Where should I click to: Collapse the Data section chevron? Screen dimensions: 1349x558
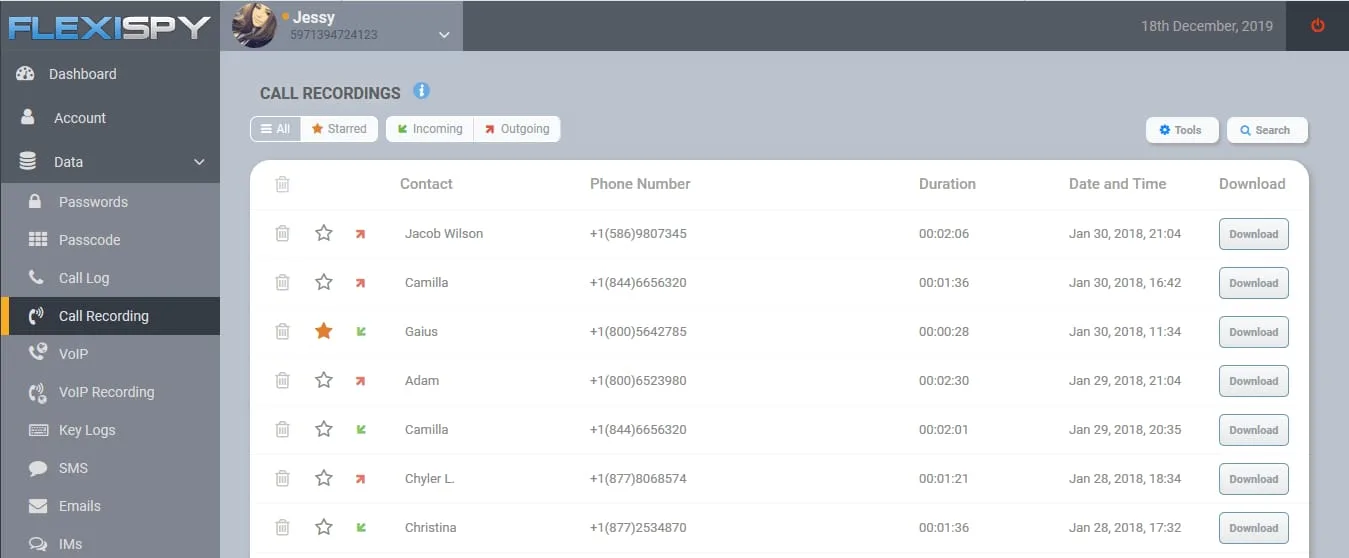pos(199,162)
